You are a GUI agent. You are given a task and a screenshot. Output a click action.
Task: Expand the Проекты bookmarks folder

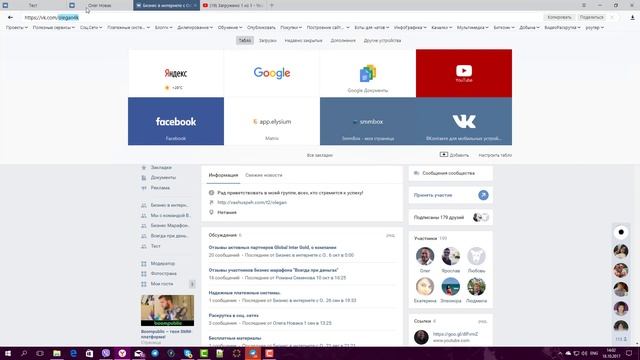[17, 27]
